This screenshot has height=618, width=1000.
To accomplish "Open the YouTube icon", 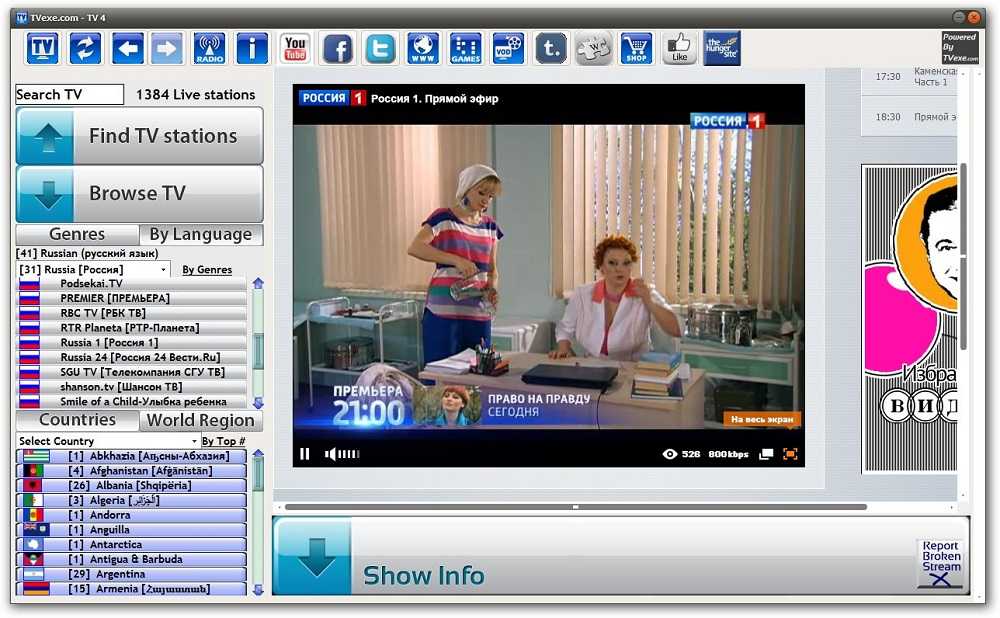I will (295, 48).
